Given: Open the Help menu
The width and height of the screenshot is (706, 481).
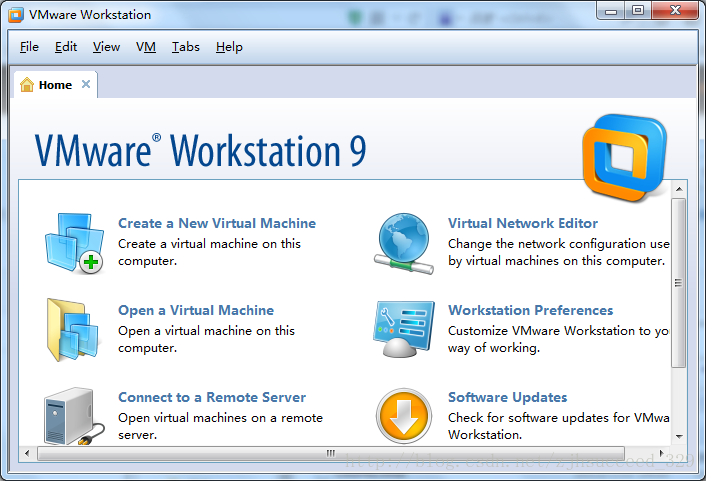Looking at the screenshot, I should pos(229,47).
